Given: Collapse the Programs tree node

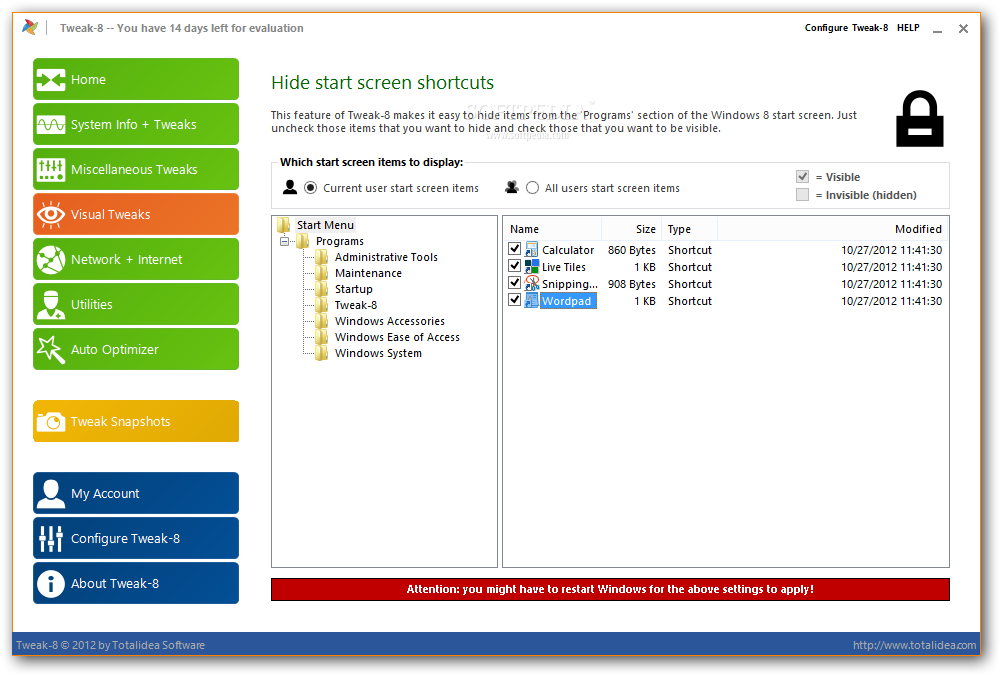Looking at the screenshot, I should 285,241.
